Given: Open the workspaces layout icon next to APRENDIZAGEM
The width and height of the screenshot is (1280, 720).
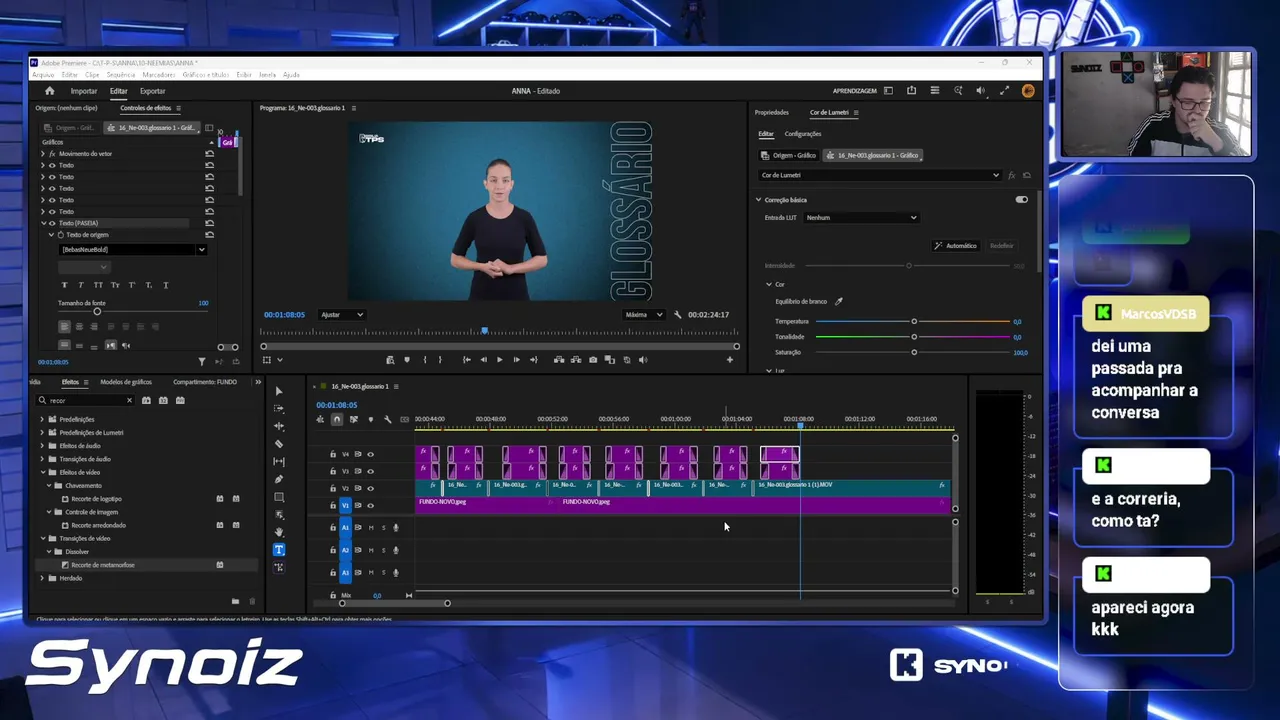Looking at the screenshot, I should (x=888, y=91).
